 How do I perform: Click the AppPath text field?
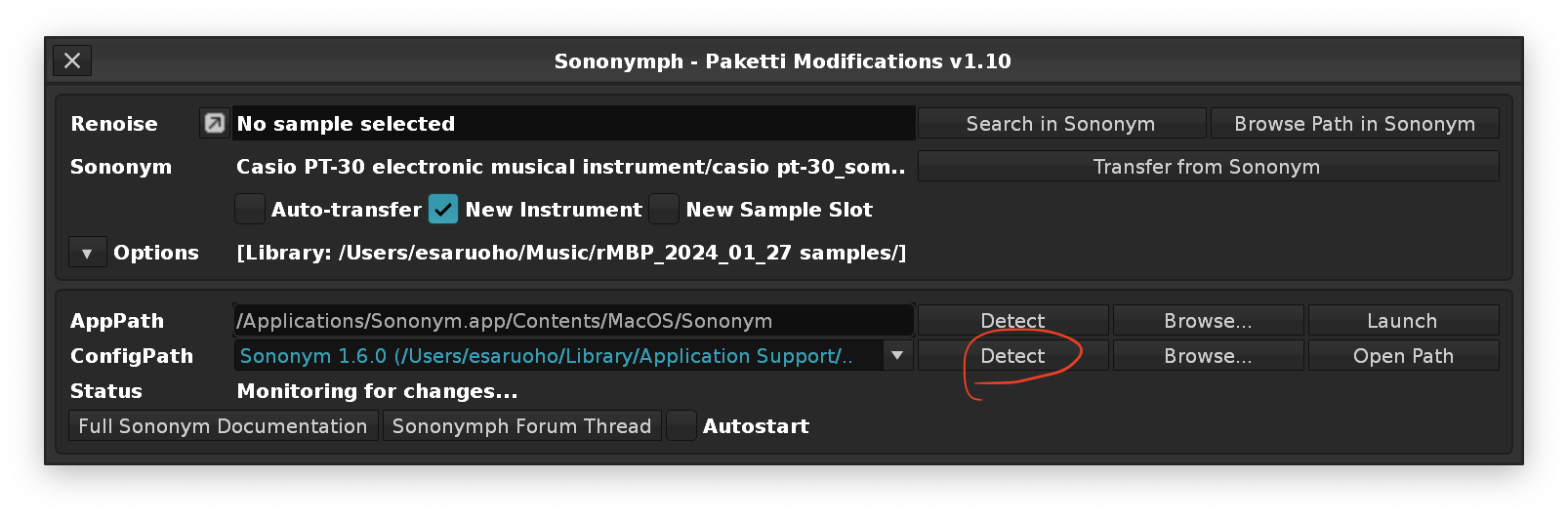(573, 320)
